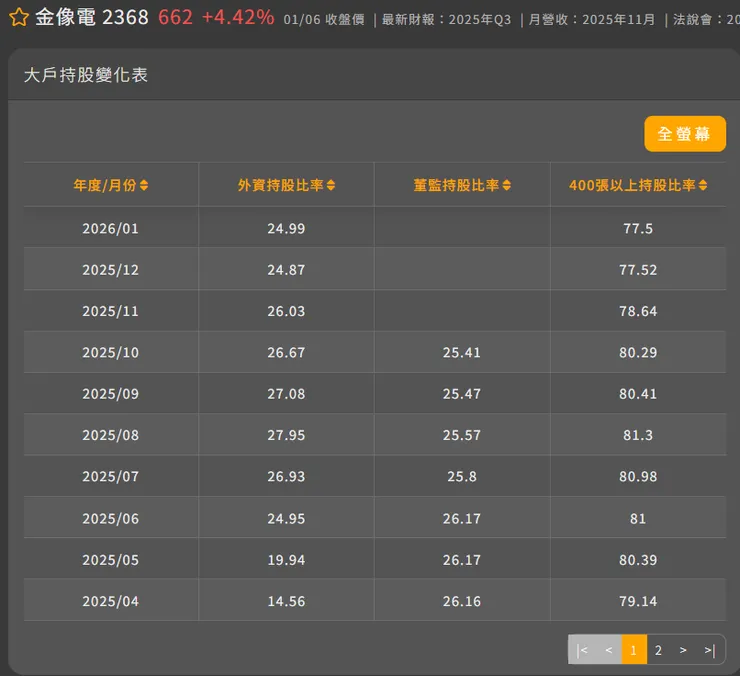Click large holder value 77.5
This screenshot has height=676, width=740.
click(x=638, y=228)
